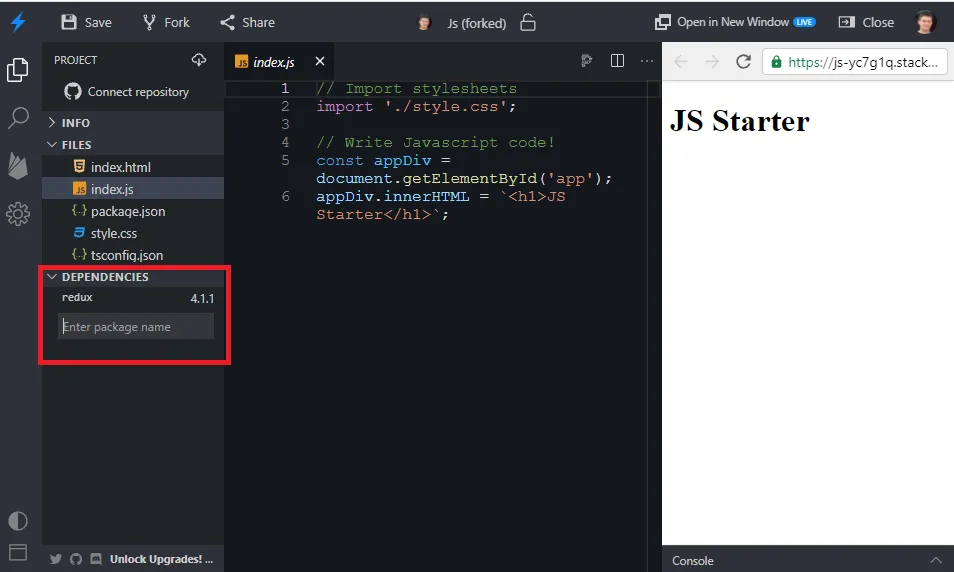Open the Console panel

coord(693,560)
